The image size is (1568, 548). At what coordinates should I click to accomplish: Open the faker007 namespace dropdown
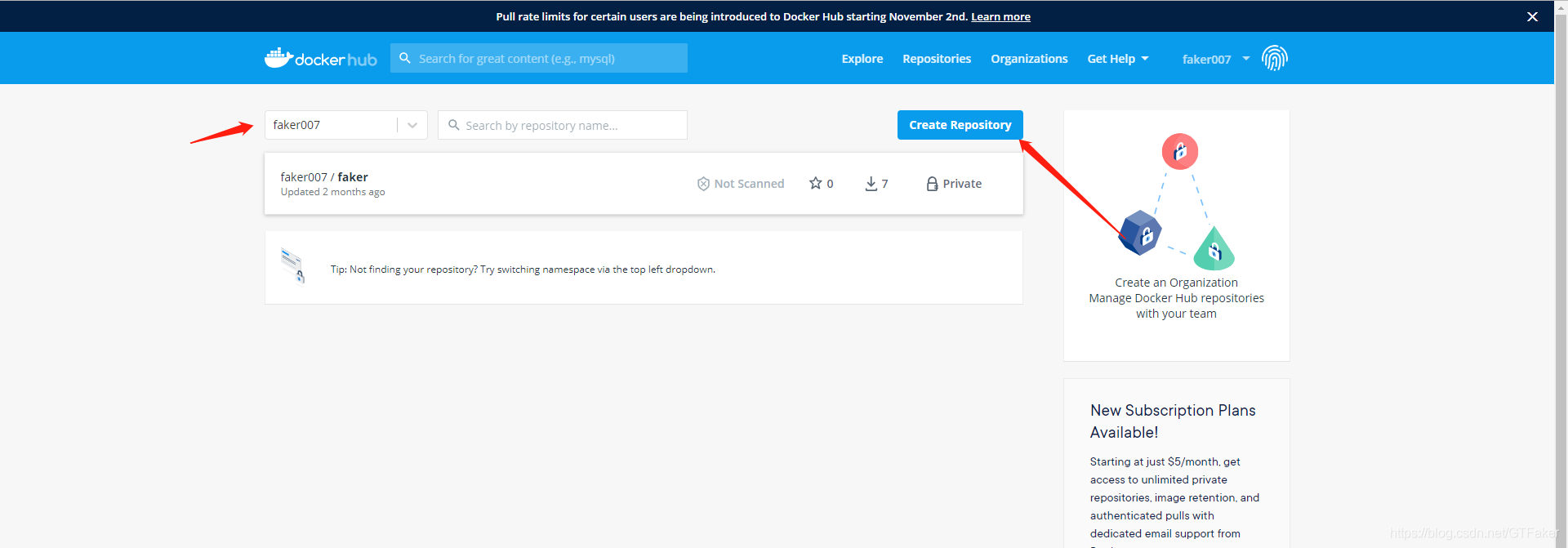point(345,125)
